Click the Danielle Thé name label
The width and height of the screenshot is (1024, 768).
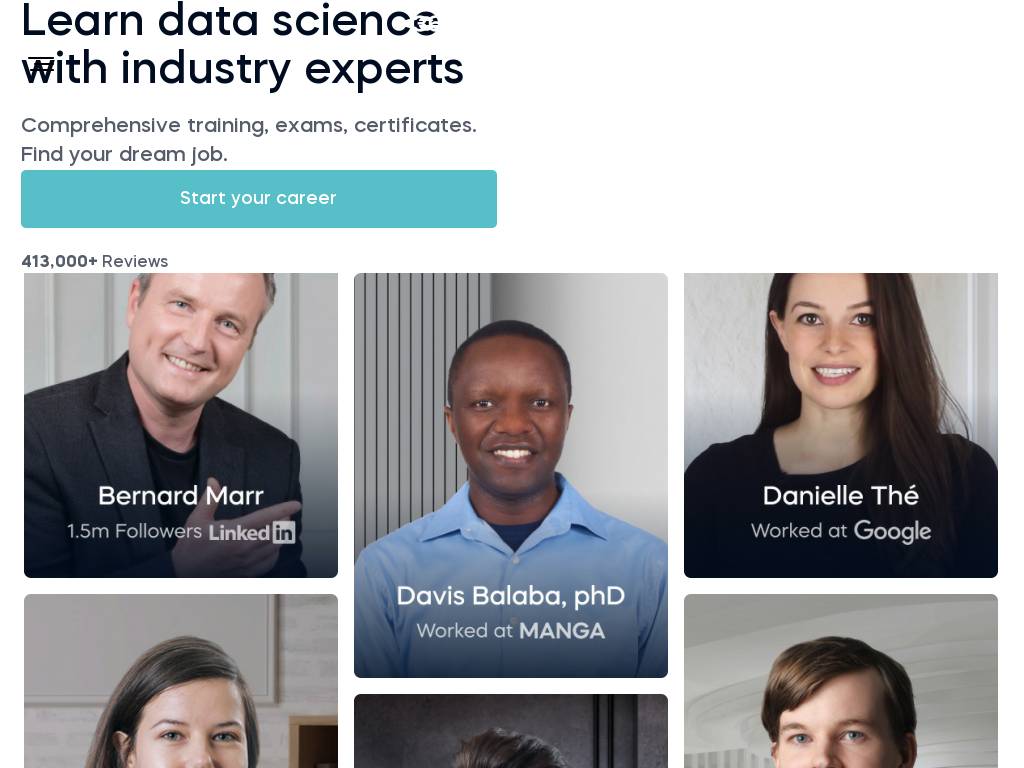(x=841, y=496)
